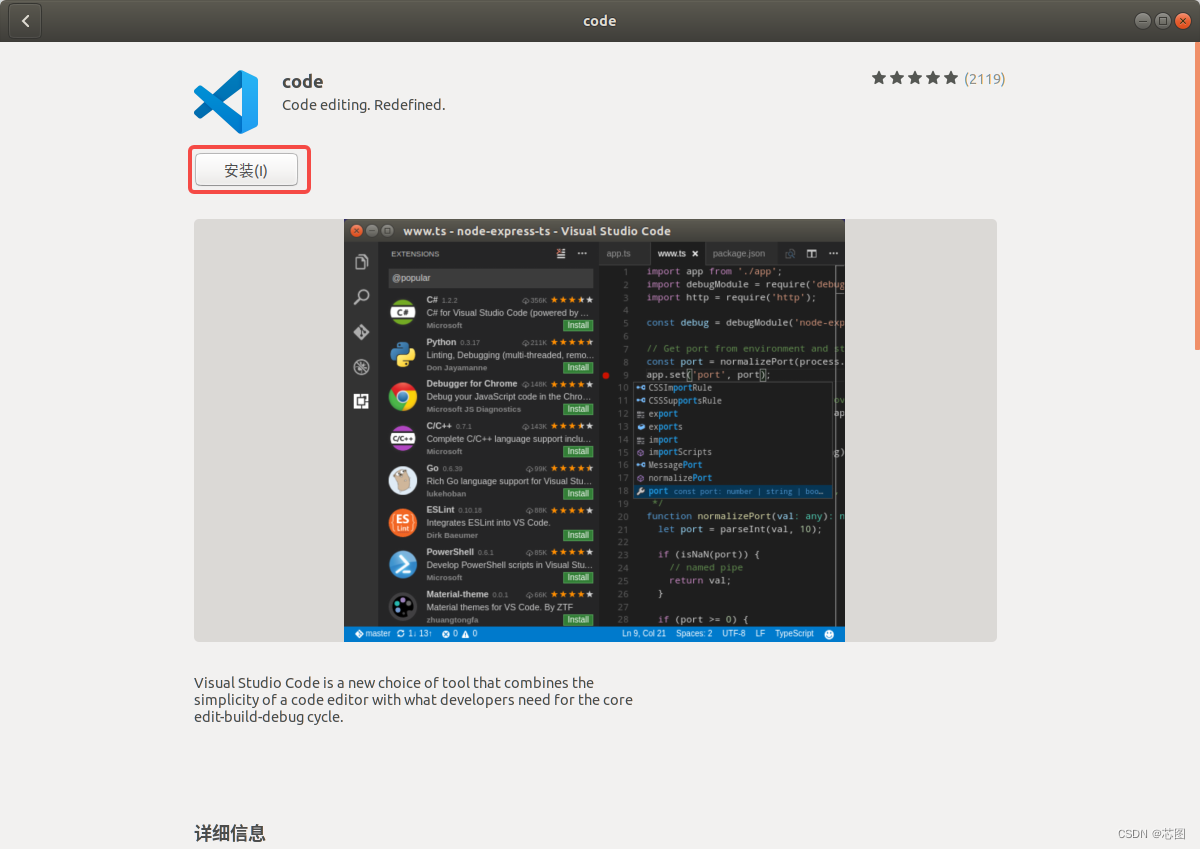Click Install next to the Python extension

coord(578,367)
